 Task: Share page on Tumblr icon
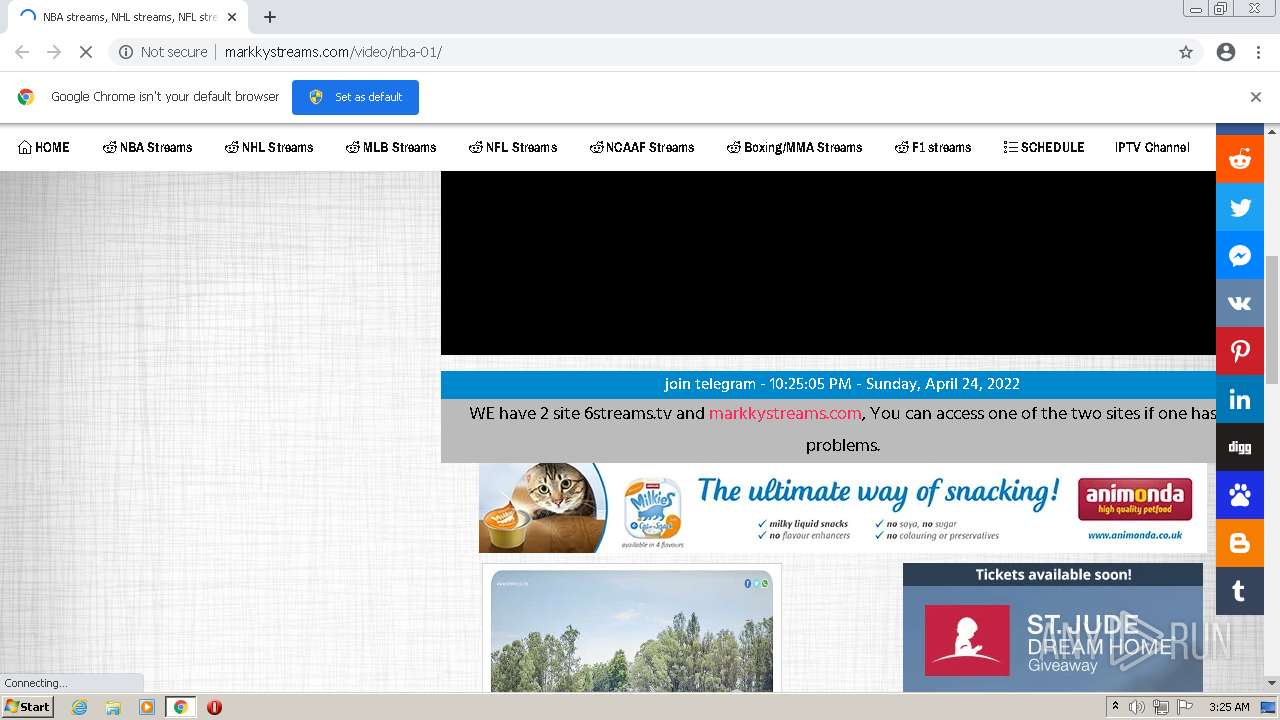(x=1240, y=591)
